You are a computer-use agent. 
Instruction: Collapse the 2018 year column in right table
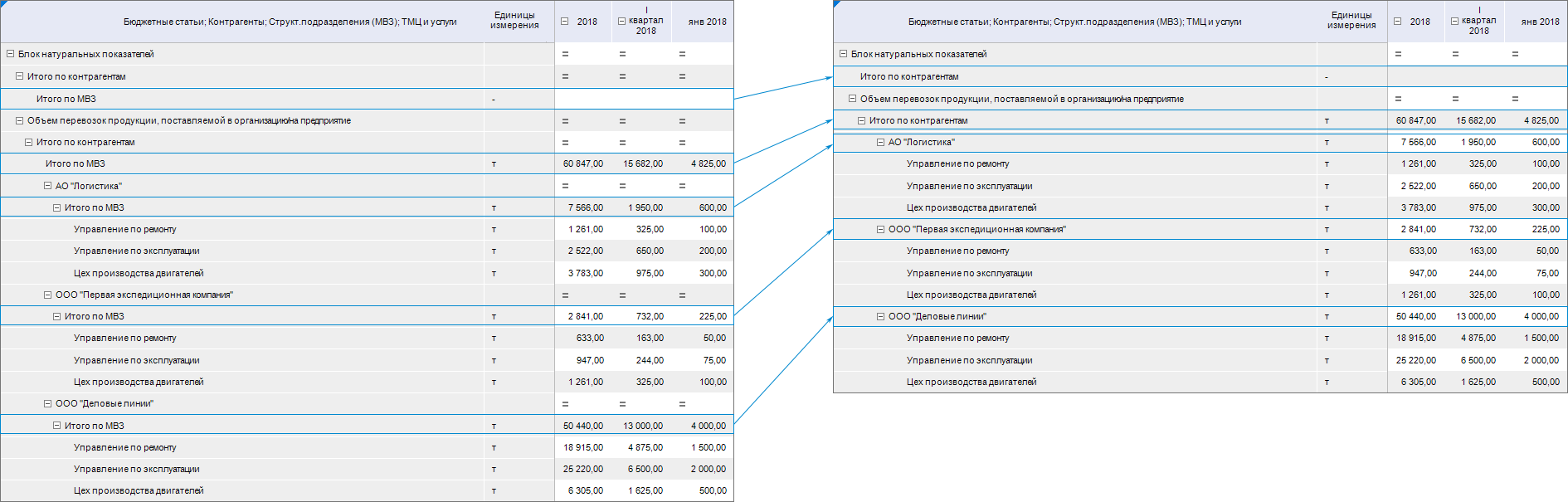tap(1397, 22)
